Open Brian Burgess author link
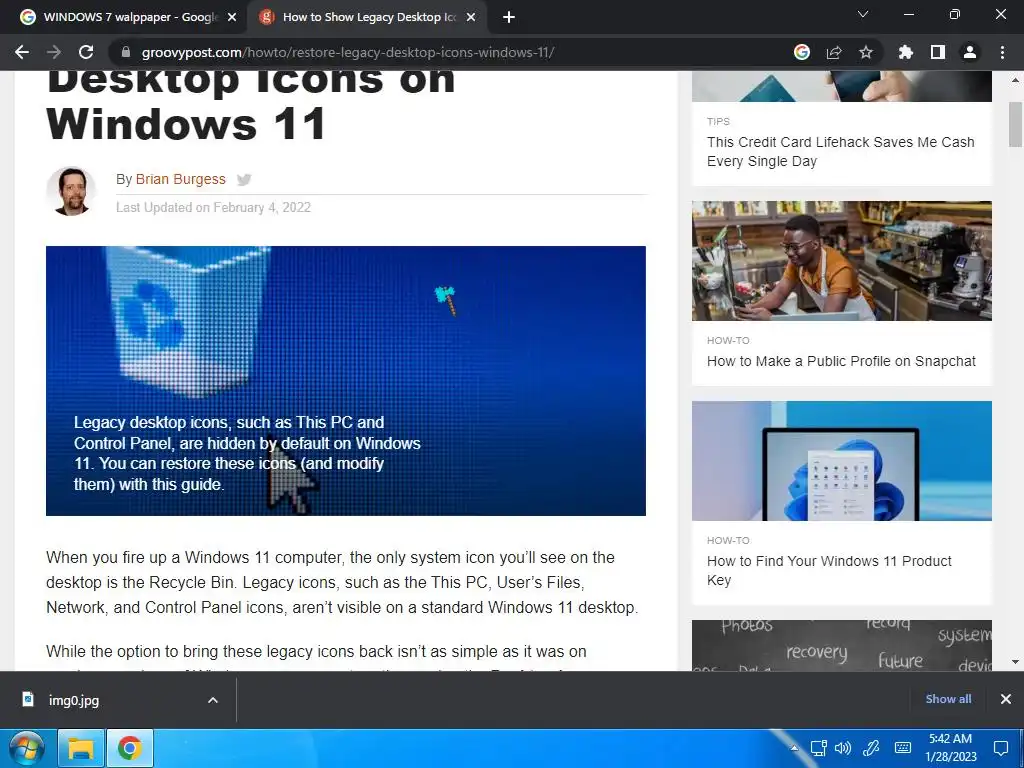This screenshot has height=768, width=1024. tap(180, 179)
